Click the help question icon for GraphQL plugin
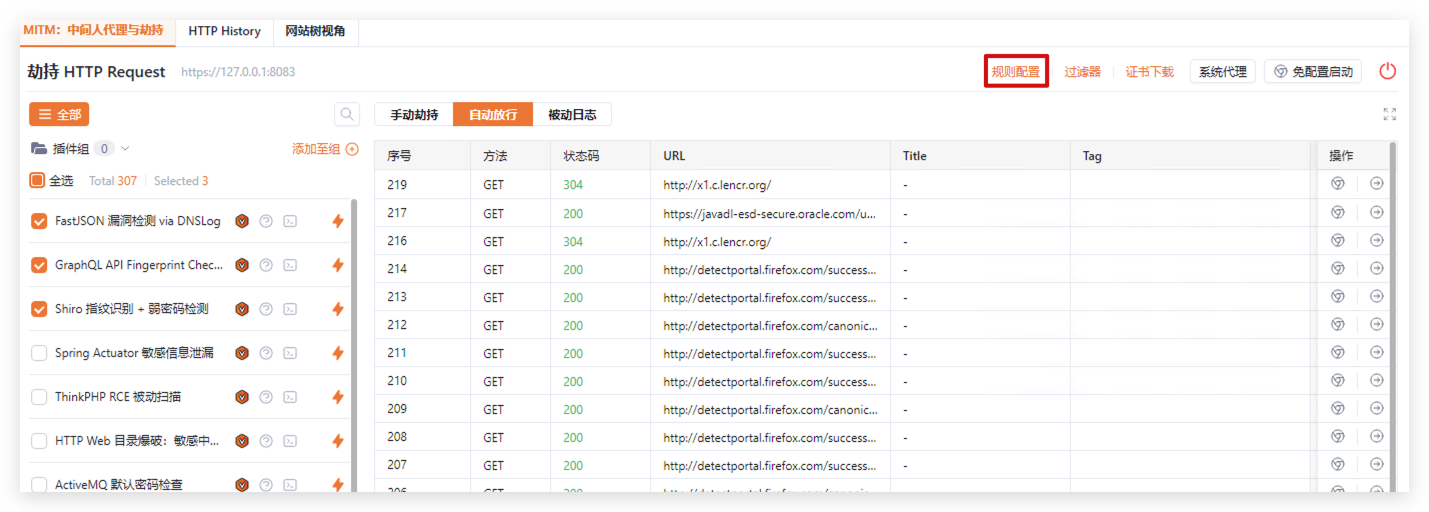1429x512 pixels. (x=266, y=265)
